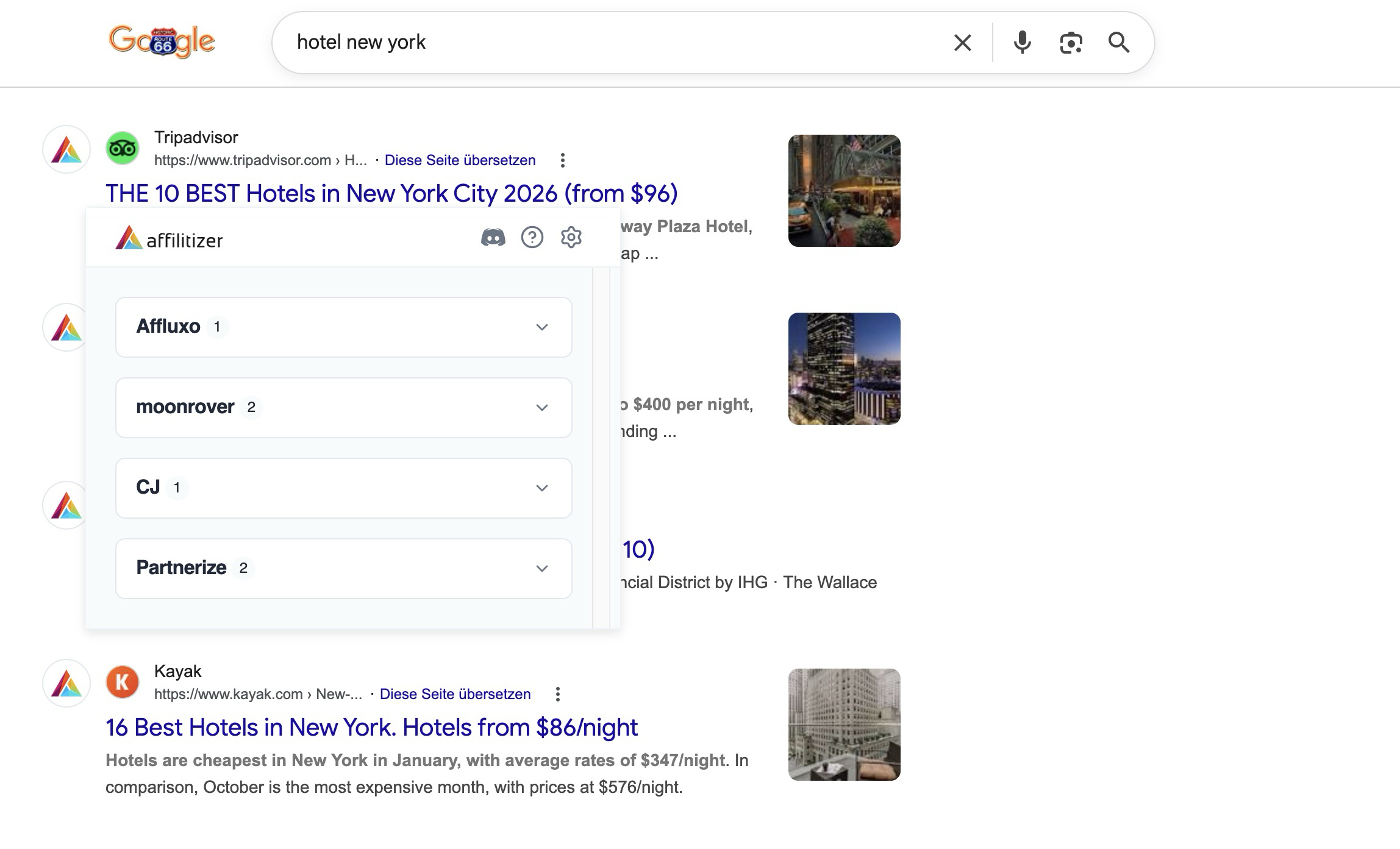
Task: Click Affilitizer badge beside Kayak result
Action: (x=66, y=683)
